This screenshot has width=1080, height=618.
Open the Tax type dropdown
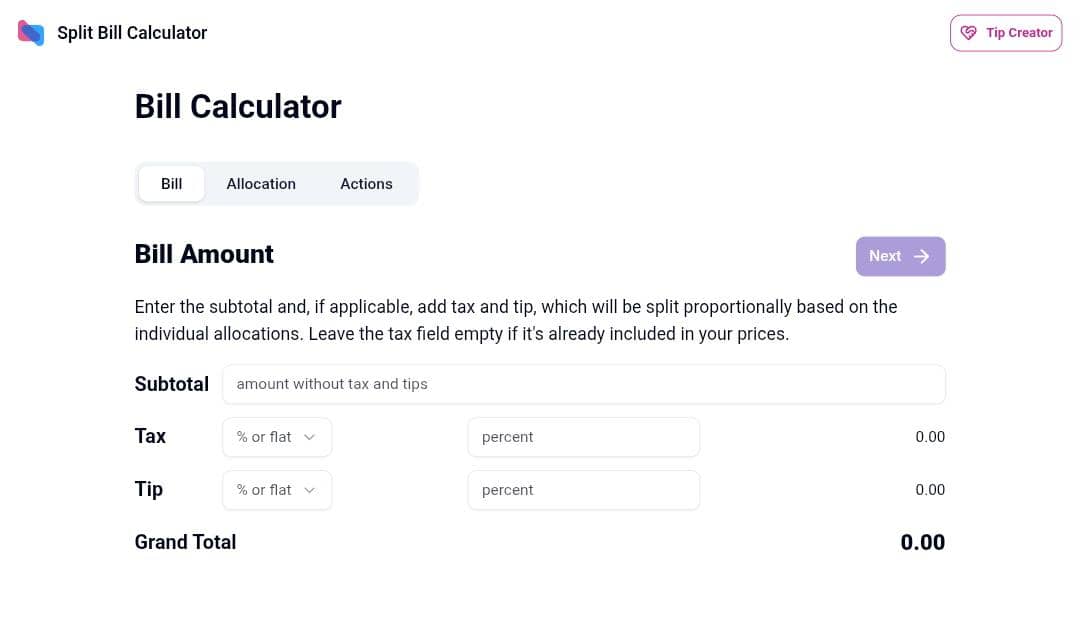point(276,437)
